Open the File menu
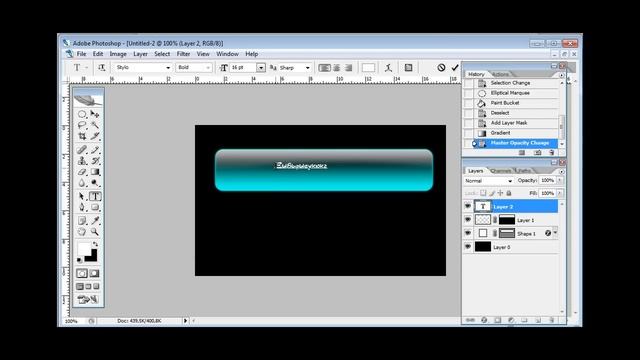 coord(82,54)
